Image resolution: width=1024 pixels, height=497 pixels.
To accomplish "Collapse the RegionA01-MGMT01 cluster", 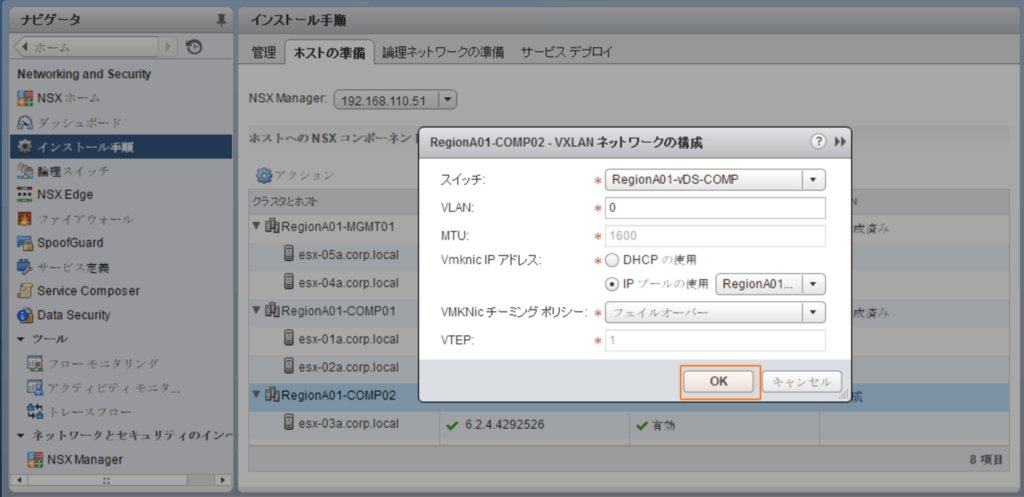I will pos(257,226).
